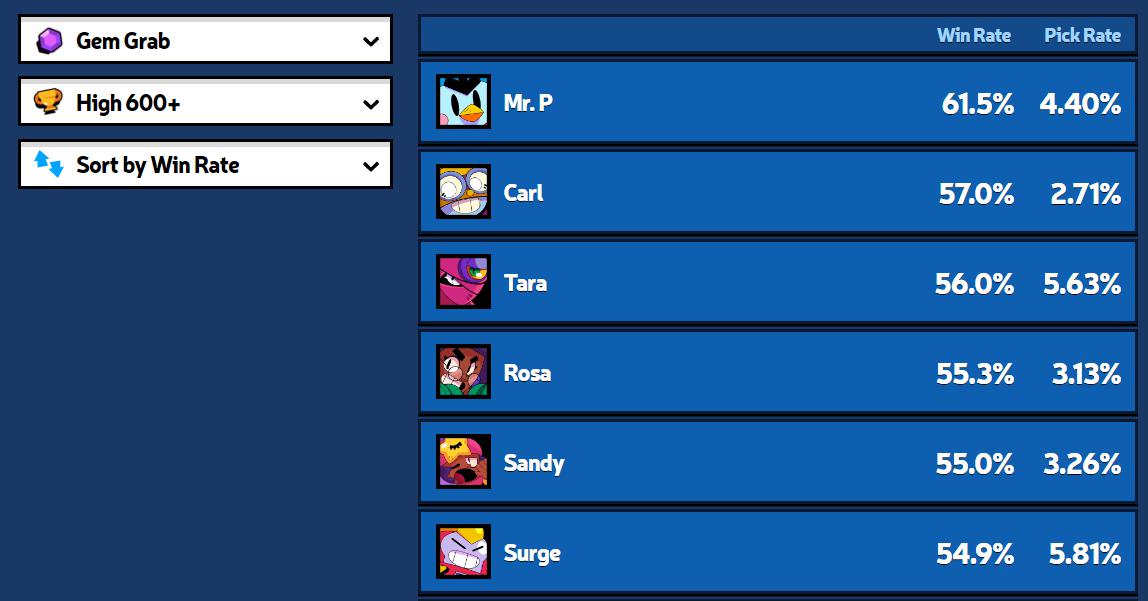The image size is (1148, 601).
Task: Click Sandy's 55.0% win rate value
Action: (974, 464)
